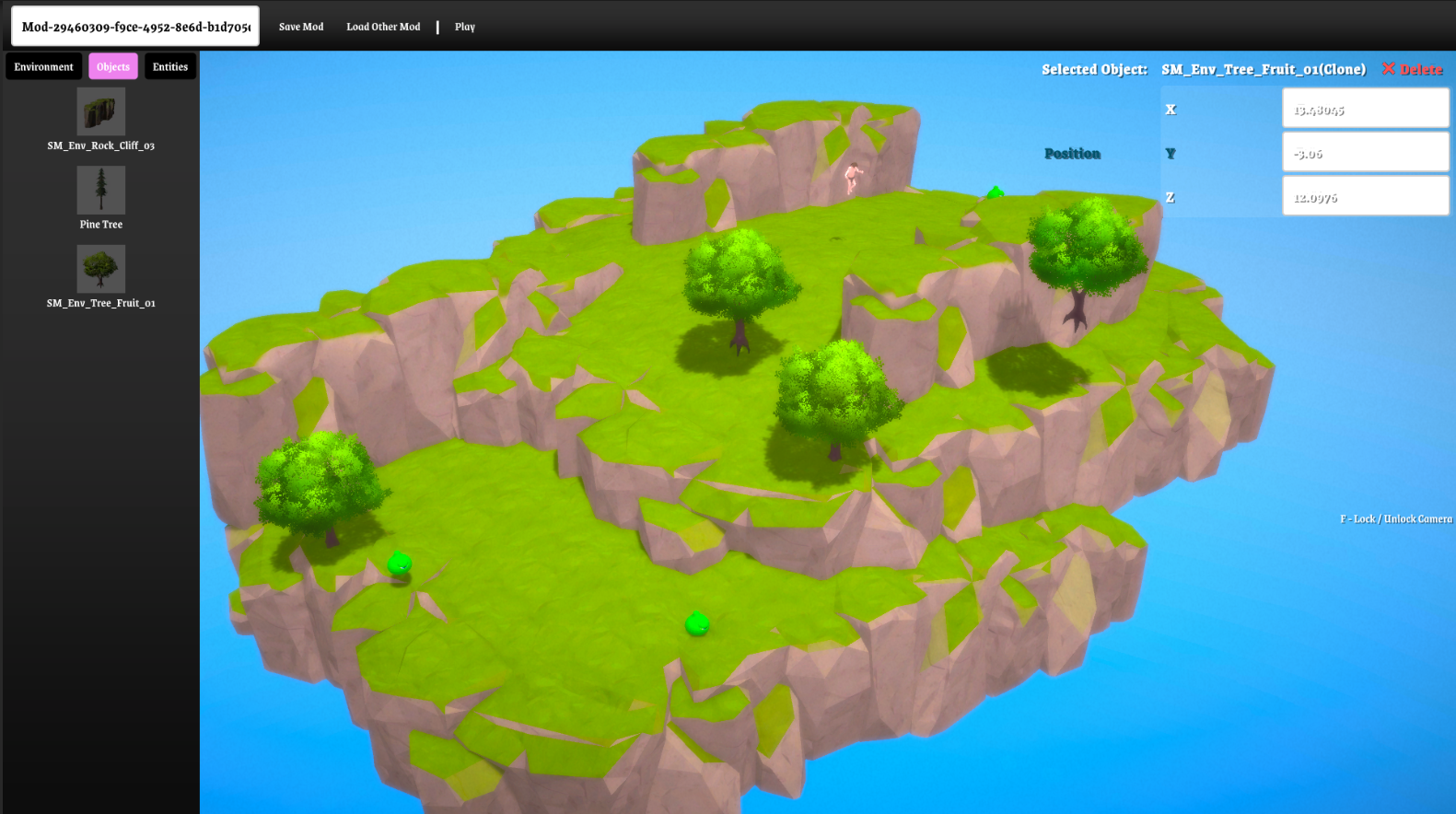The width and height of the screenshot is (1456, 814).
Task: Select the SM_Env_Rock_Cliff_03 object icon
Action: [x=101, y=111]
